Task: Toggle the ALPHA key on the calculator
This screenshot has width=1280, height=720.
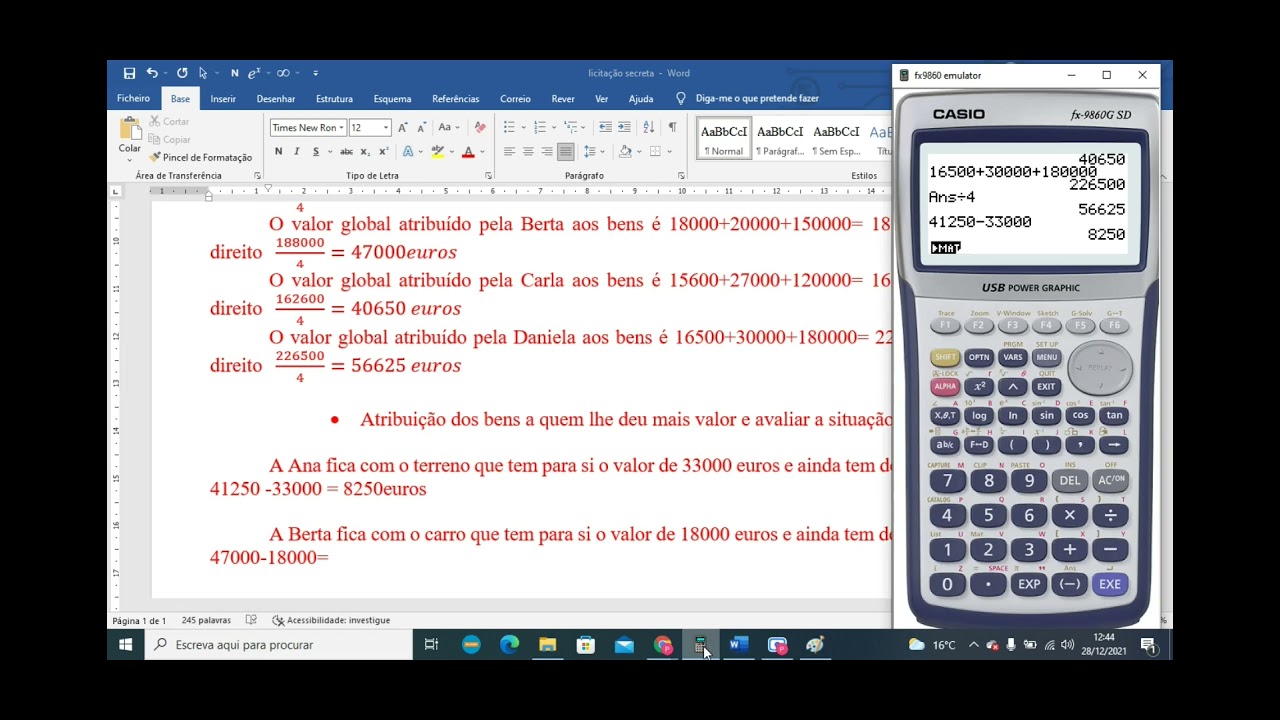Action: 944,386
